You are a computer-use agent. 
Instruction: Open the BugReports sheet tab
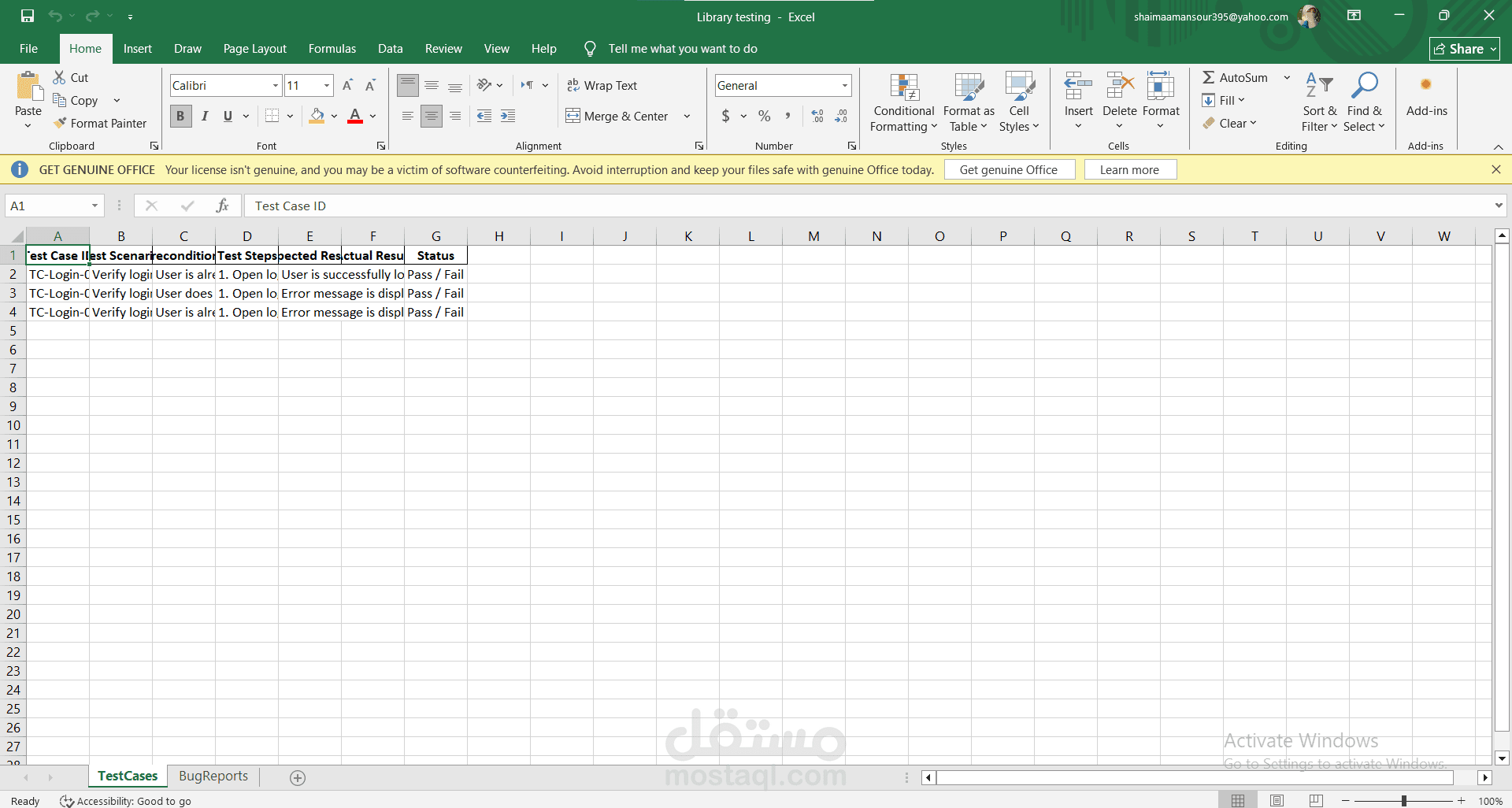coord(213,776)
